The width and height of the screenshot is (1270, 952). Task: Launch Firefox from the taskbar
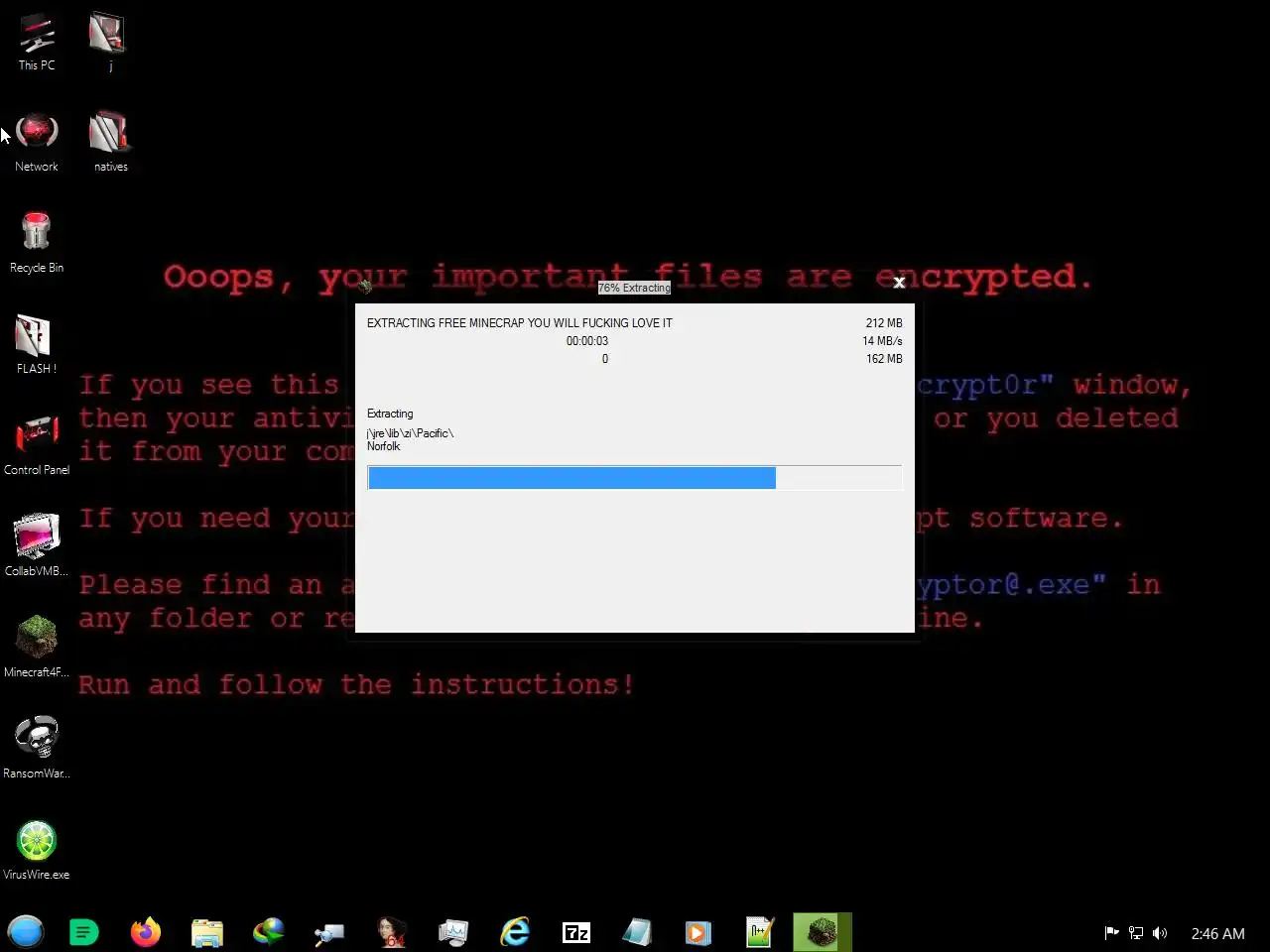tap(146, 933)
